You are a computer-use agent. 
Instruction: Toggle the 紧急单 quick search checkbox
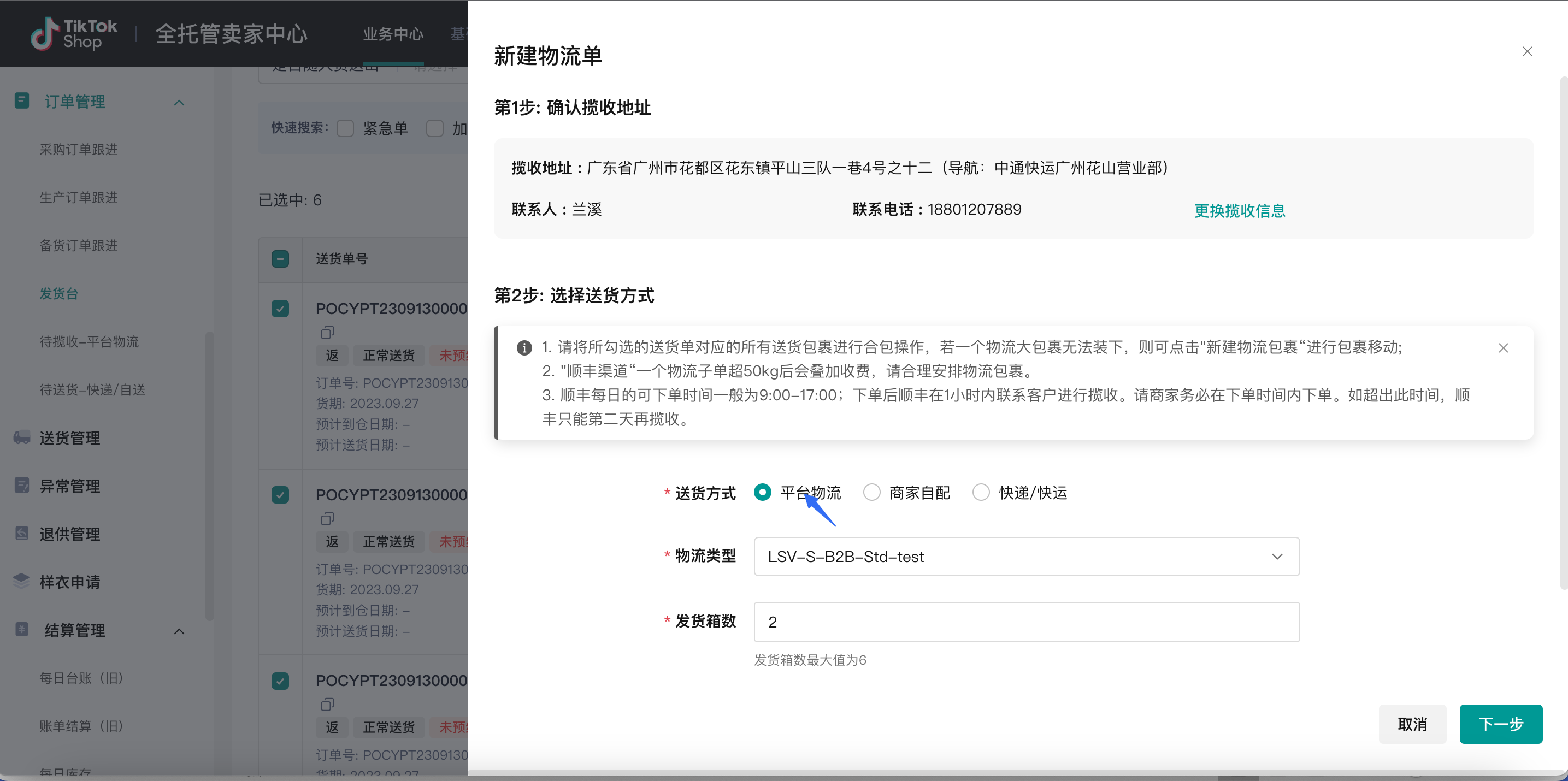(x=345, y=128)
